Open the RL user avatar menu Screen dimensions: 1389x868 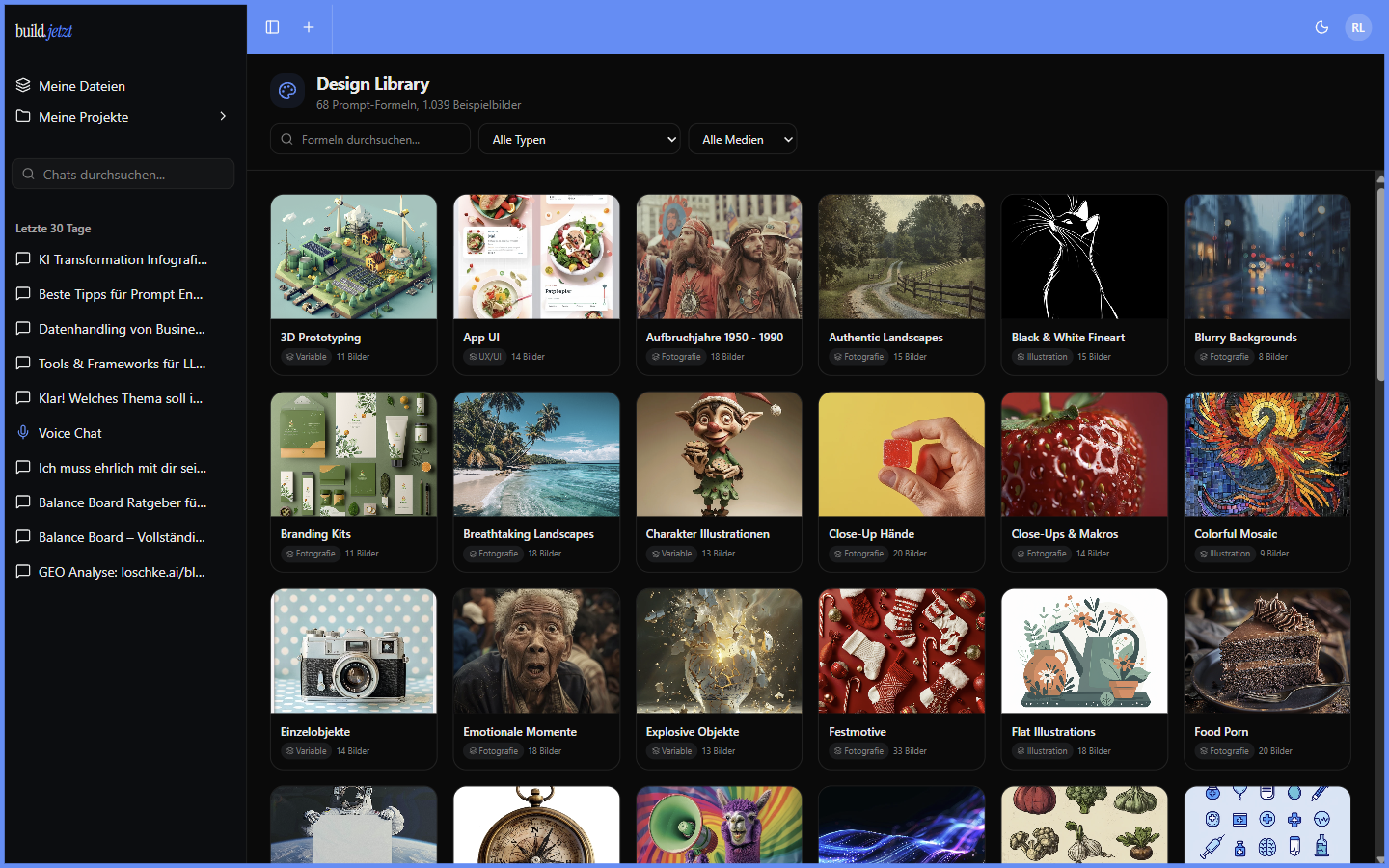tap(1358, 27)
